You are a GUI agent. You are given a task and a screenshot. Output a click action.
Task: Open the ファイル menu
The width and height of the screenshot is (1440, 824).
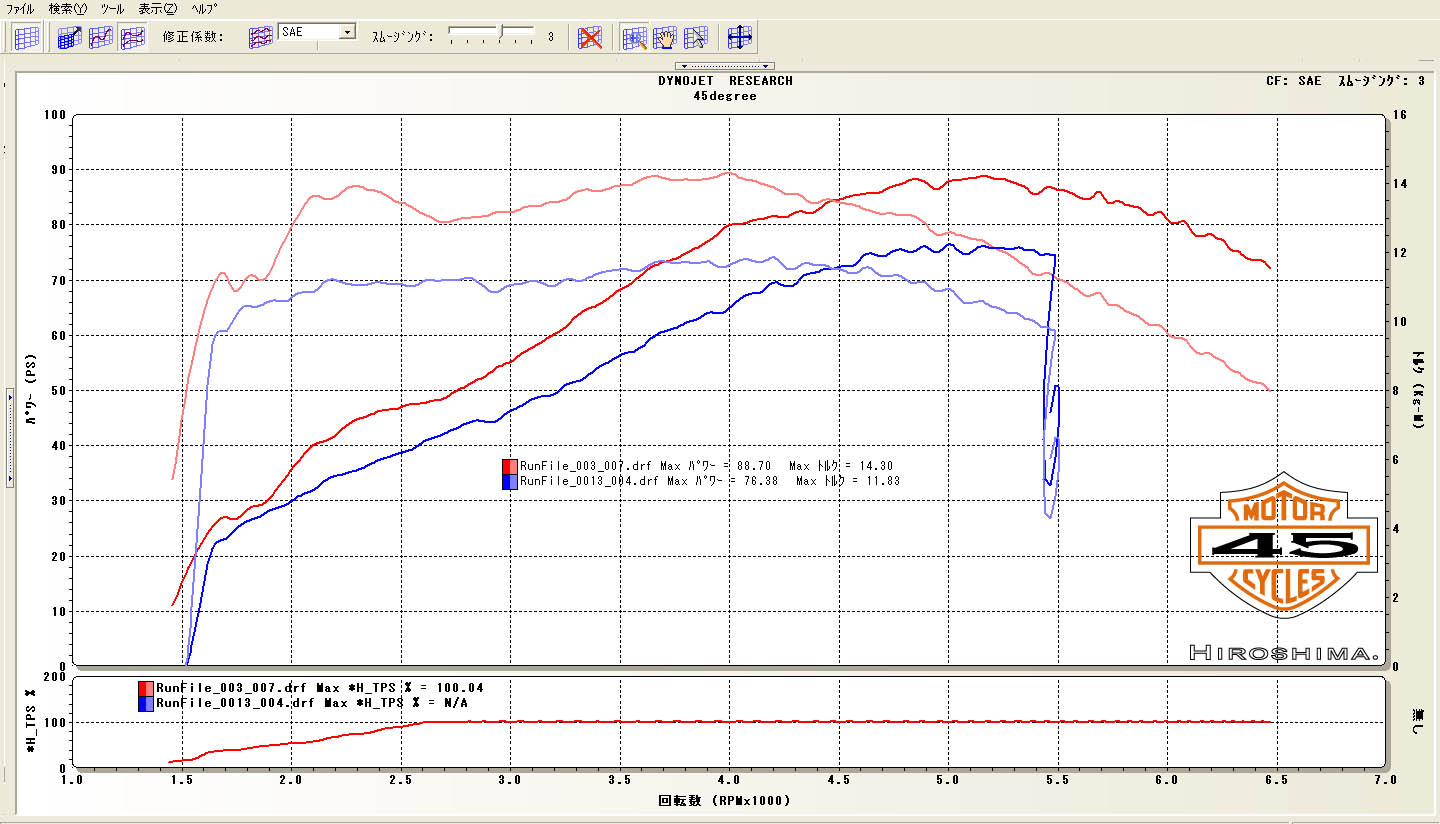point(20,8)
